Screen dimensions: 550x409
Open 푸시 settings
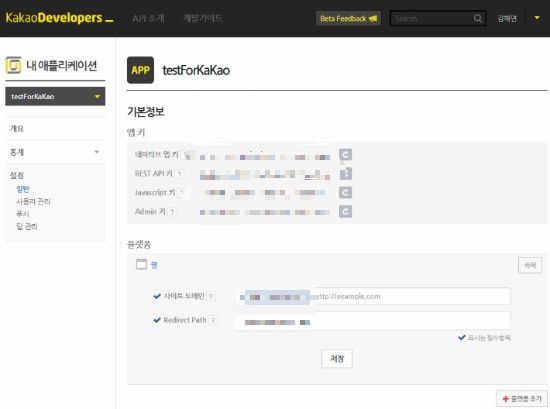[x=23, y=214]
